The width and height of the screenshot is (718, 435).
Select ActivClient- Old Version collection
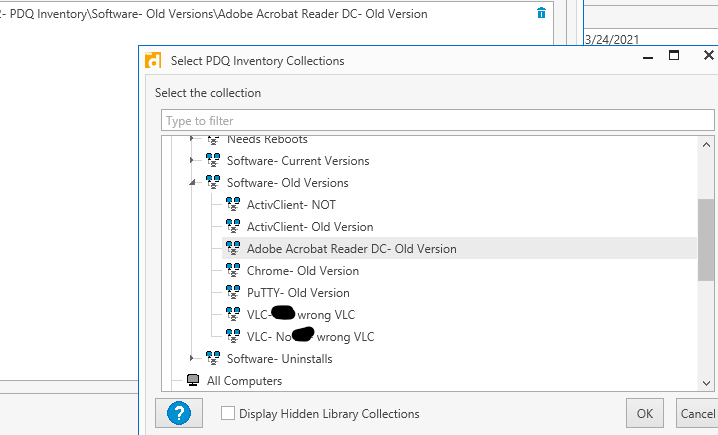click(x=310, y=227)
